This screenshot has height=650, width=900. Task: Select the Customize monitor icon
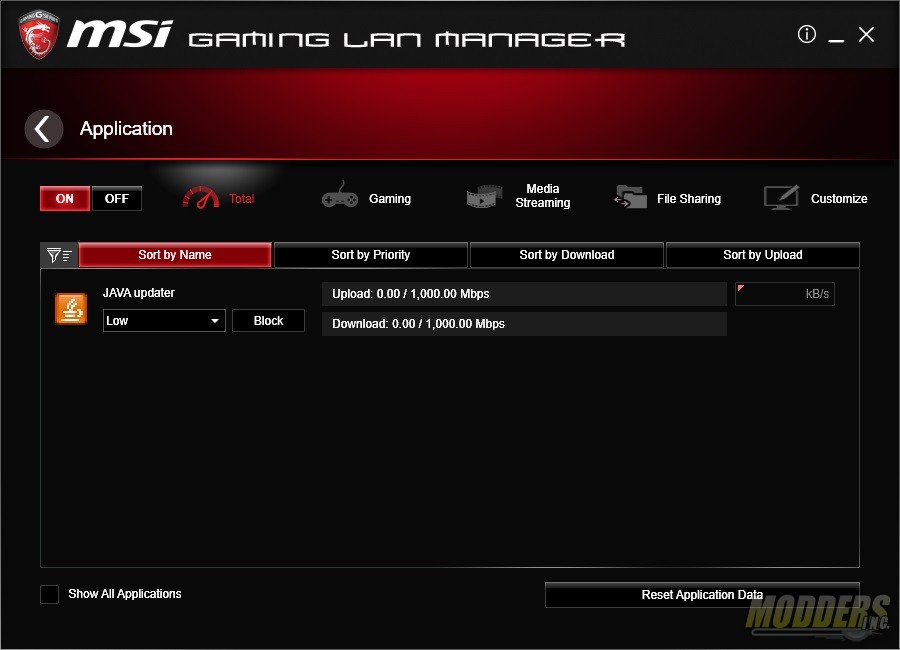(781, 197)
